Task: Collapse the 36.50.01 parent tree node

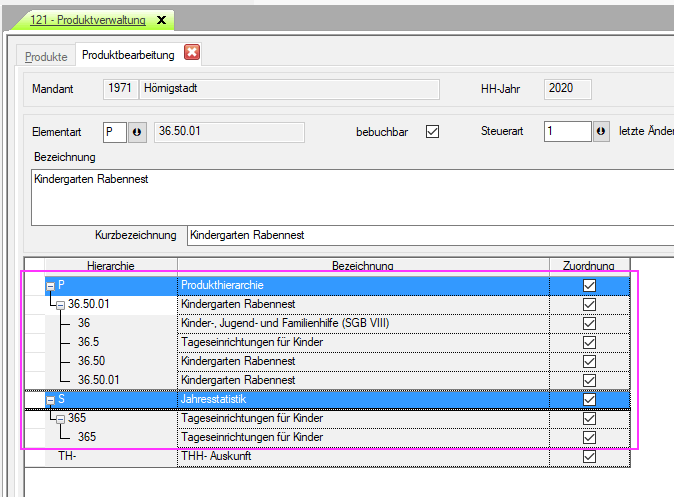Action: 59,305
